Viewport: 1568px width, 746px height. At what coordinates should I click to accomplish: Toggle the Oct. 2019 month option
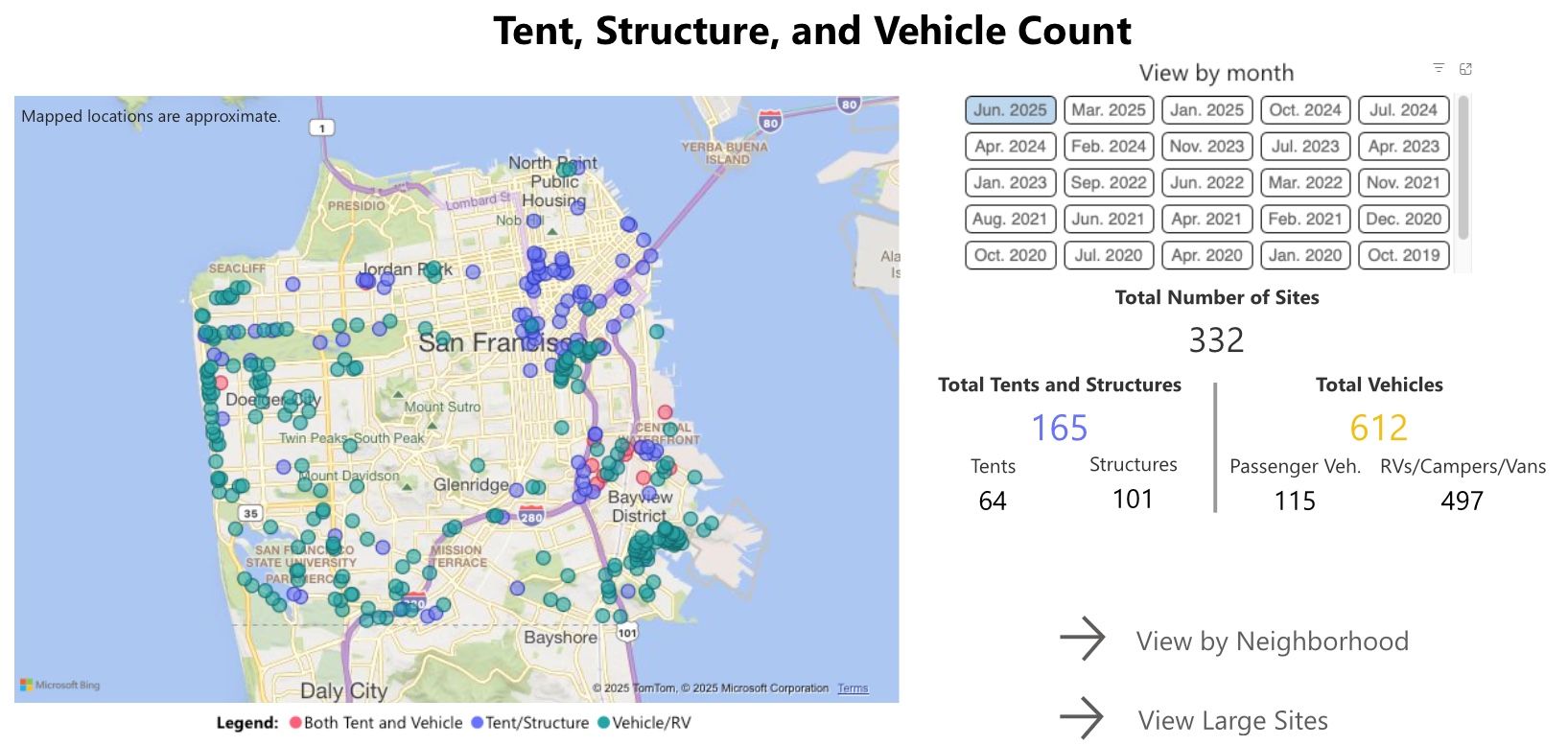(1403, 255)
